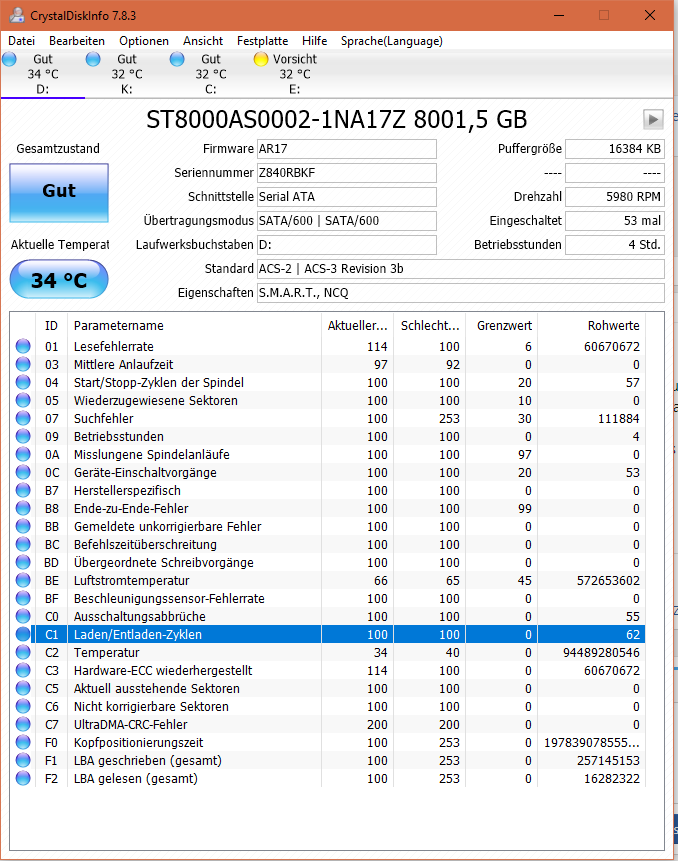The image size is (678, 861).
Task: Click status icon for Kopfpositionierungszeit
Action: pos(23,742)
